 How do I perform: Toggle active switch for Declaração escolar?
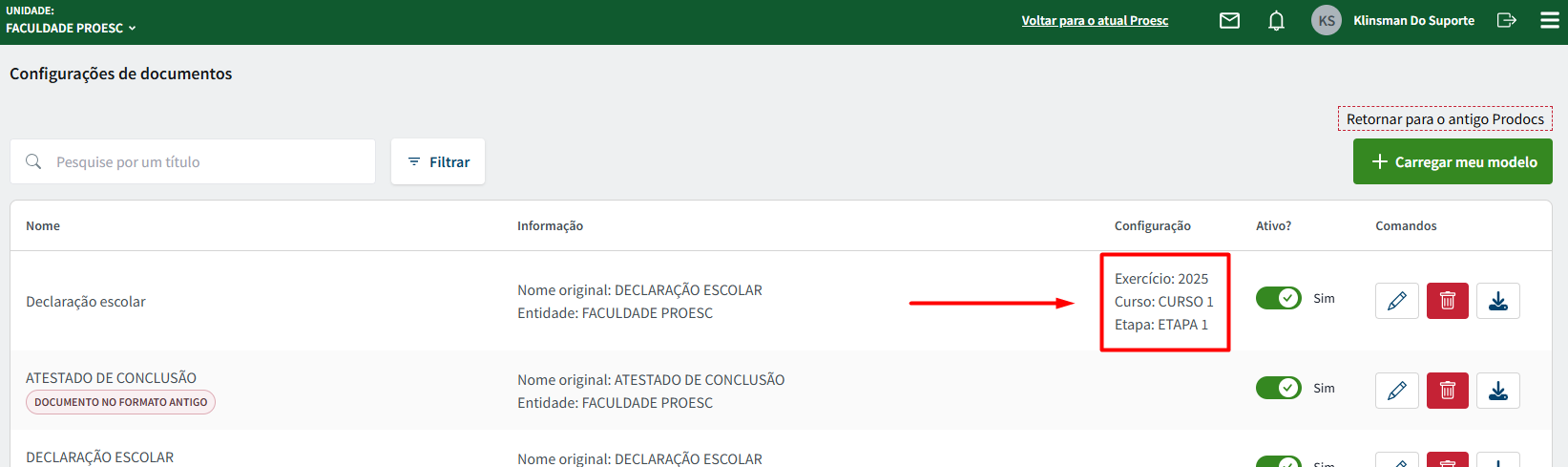tap(1278, 298)
